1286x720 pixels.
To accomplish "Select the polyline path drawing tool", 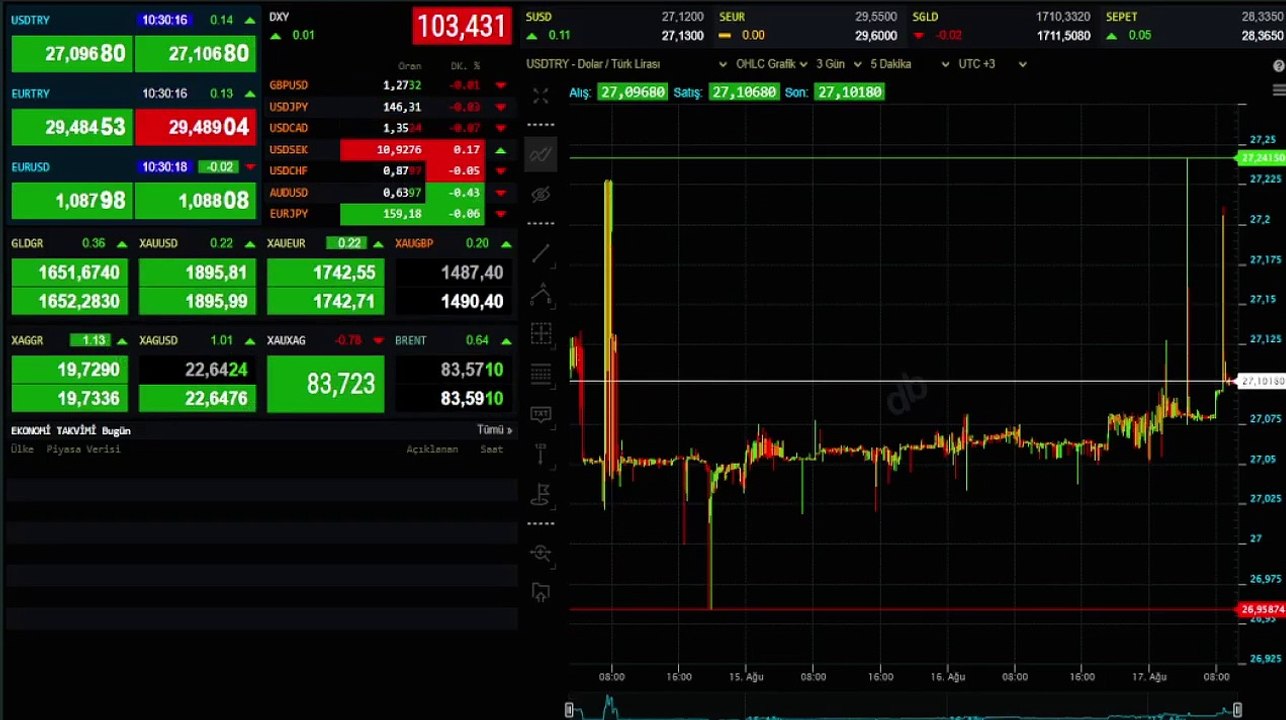I will (x=541, y=294).
